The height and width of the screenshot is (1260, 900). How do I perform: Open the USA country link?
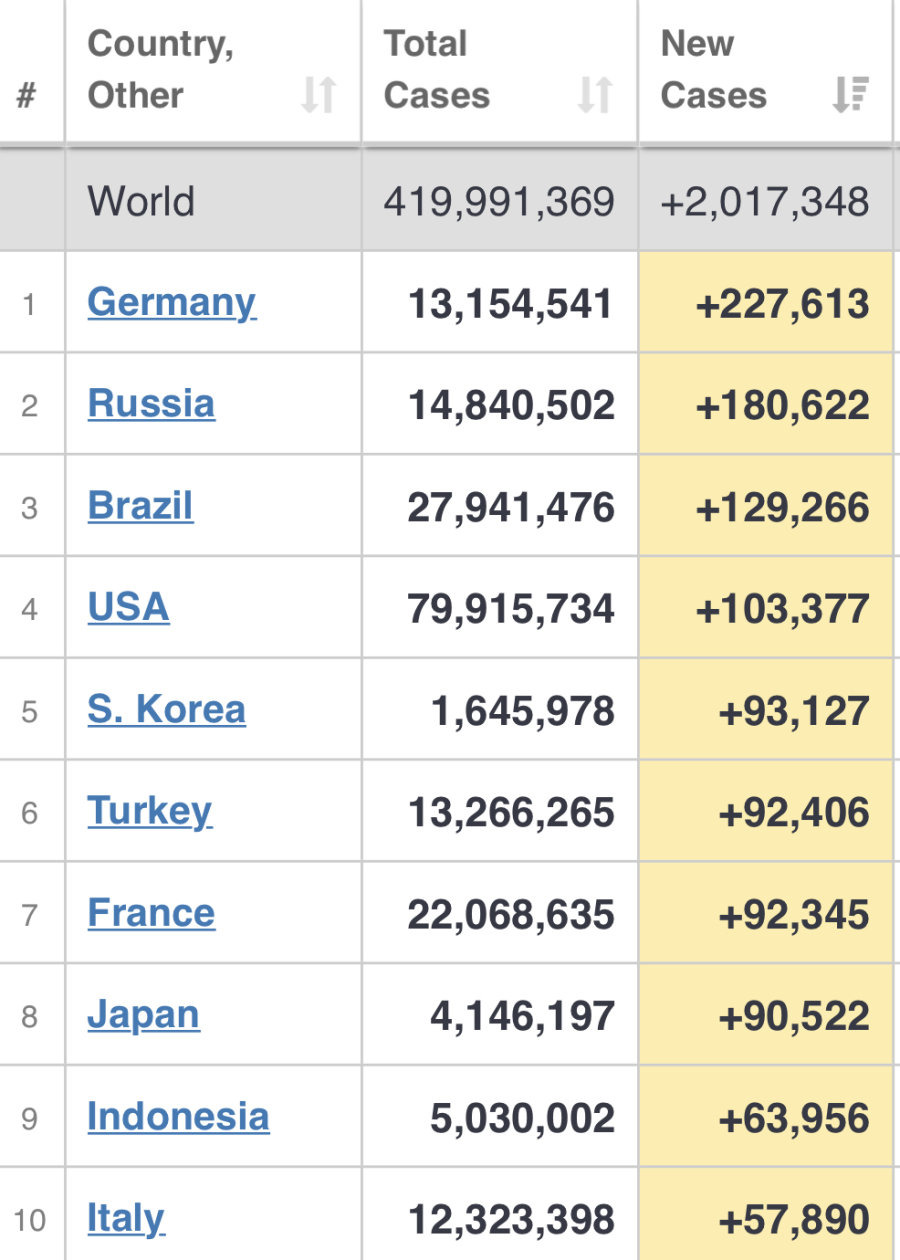click(x=128, y=607)
